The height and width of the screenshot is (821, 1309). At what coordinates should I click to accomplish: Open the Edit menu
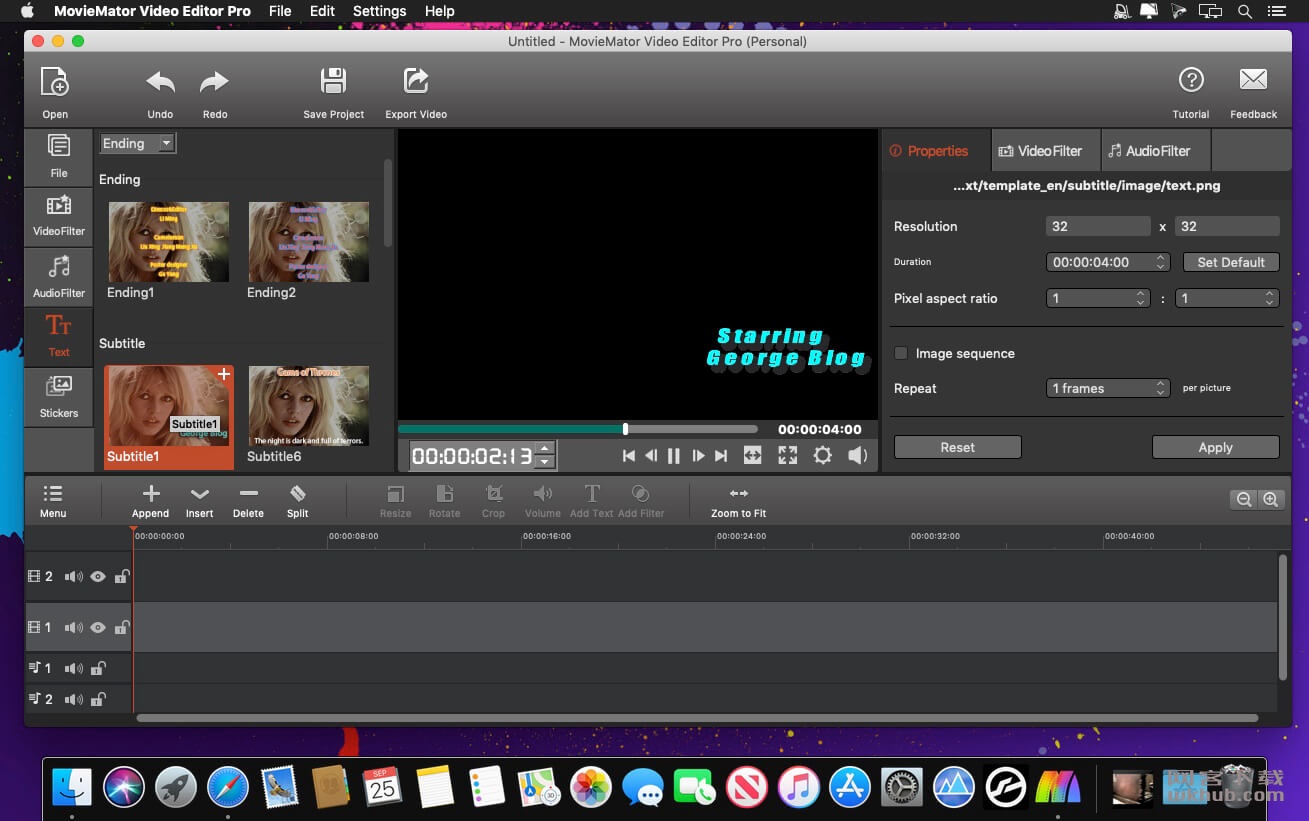click(322, 11)
